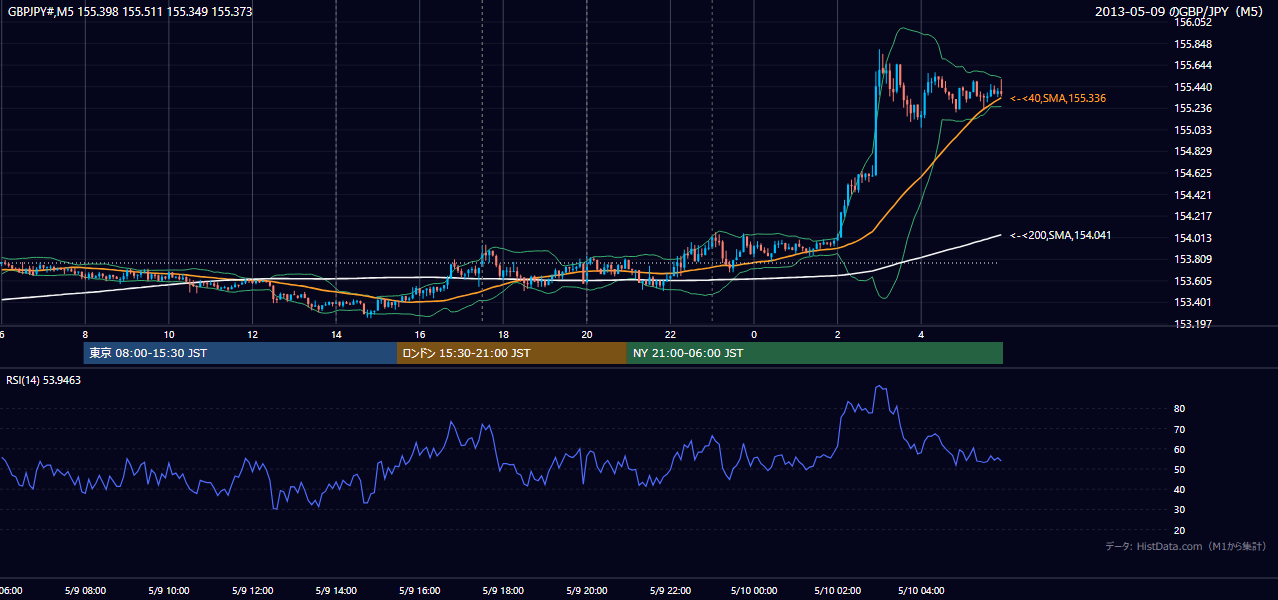Click the 5/10 04:00 bottom time label
Image resolution: width=1278 pixels, height=600 pixels.
click(921, 590)
